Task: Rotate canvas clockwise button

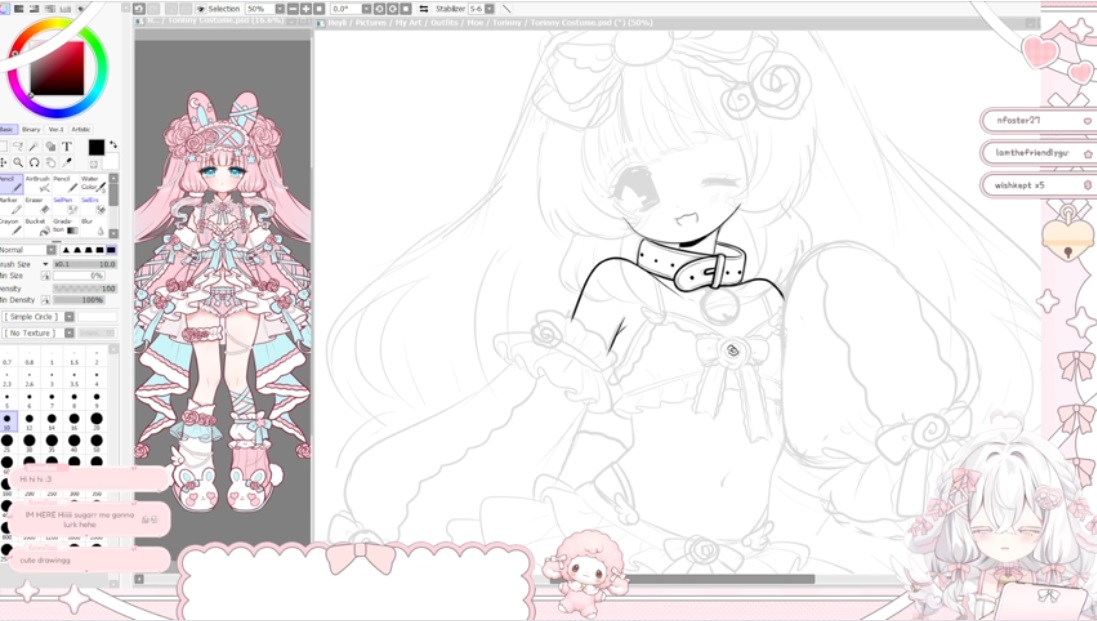Action: [392, 9]
